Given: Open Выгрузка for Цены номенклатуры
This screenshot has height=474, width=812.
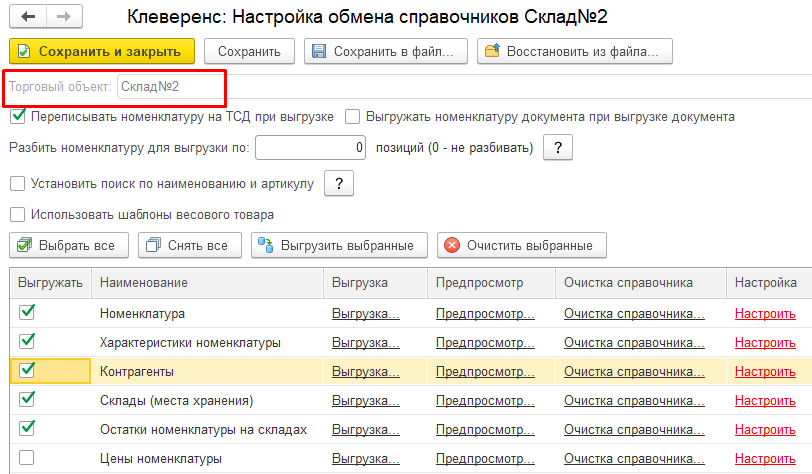Looking at the screenshot, I should tap(366, 459).
